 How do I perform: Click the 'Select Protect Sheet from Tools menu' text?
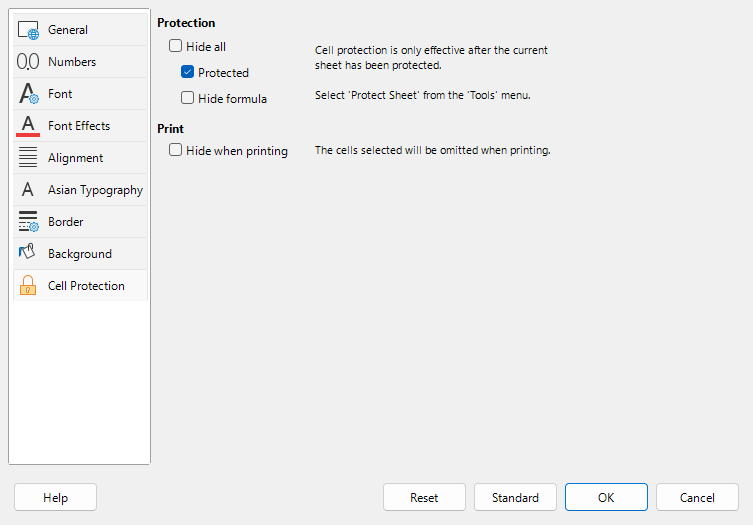[x=423, y=95]
